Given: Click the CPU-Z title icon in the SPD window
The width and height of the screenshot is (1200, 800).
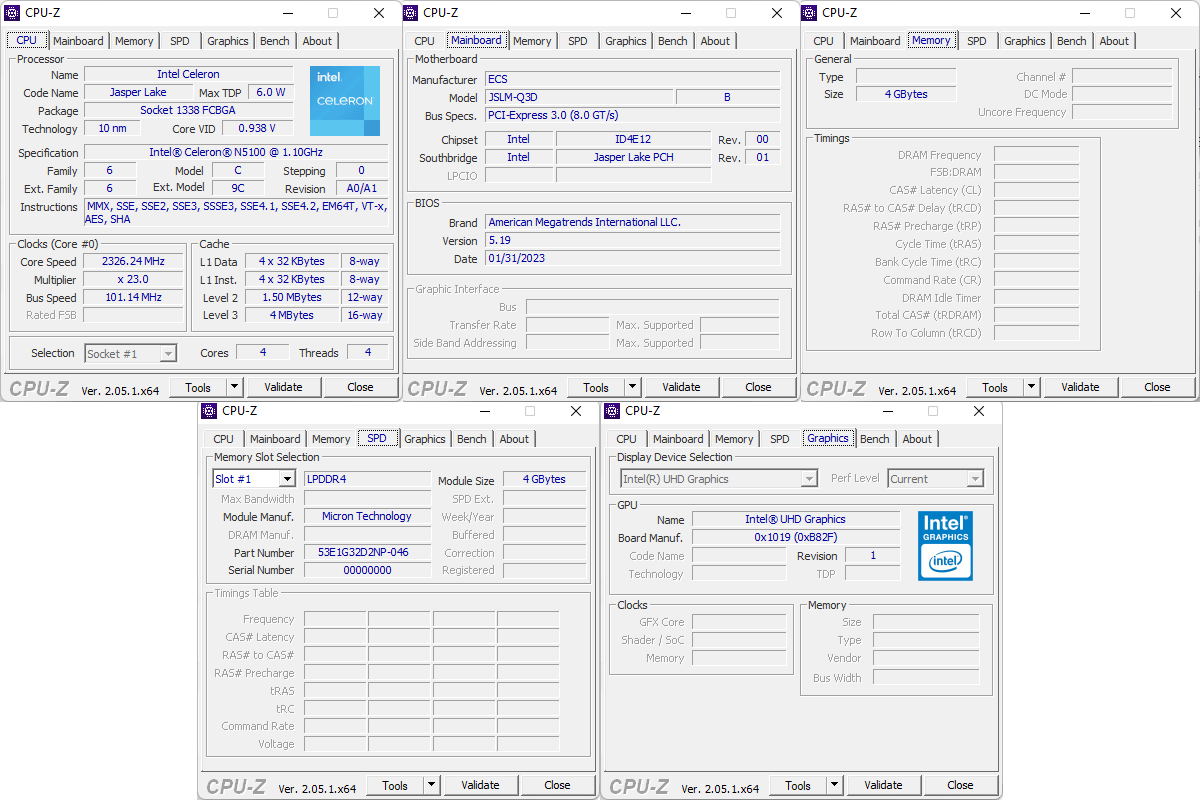Looking at the screenshot, I should click(x=209, y=411).
